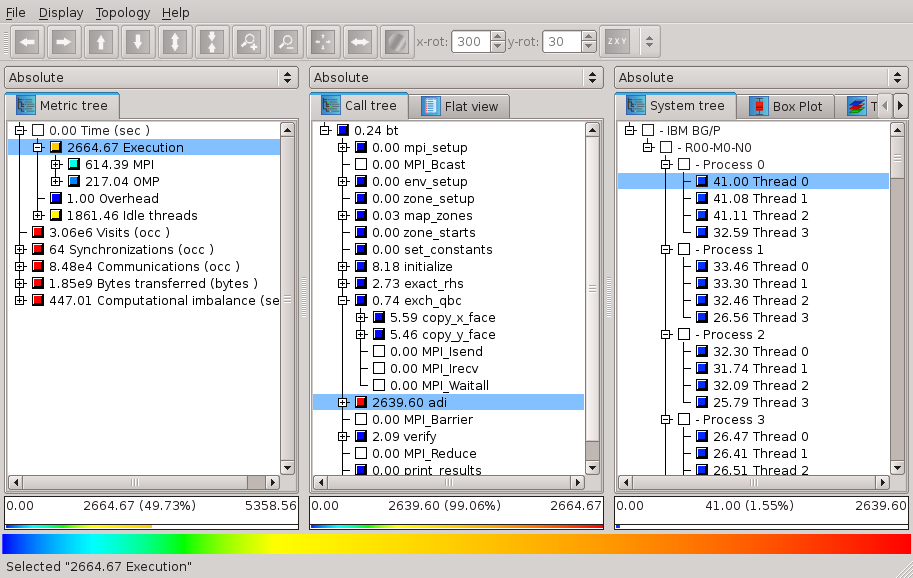Click the move down arrow toolbar icon
This screenshot has width=913, height=578.
pyautogui.click(x=138, y=42)
